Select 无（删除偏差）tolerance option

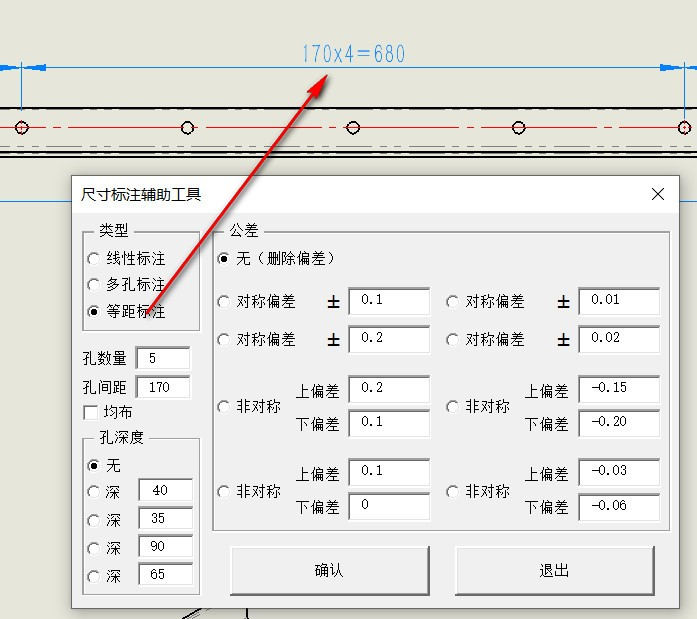[224, 258]
